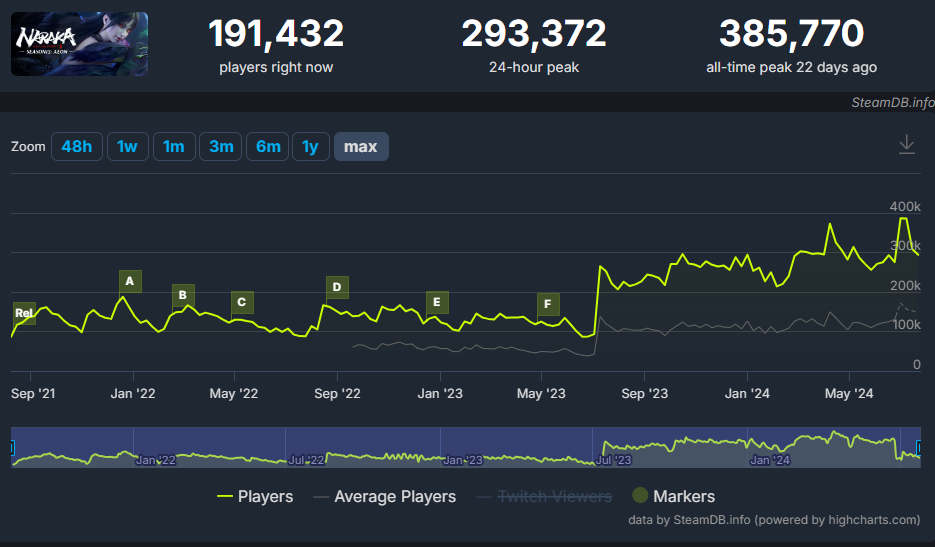The width and height of the screenshot is (935, 547).
Task: Click marker E on the player chart
Action: [x=437, y=303]
